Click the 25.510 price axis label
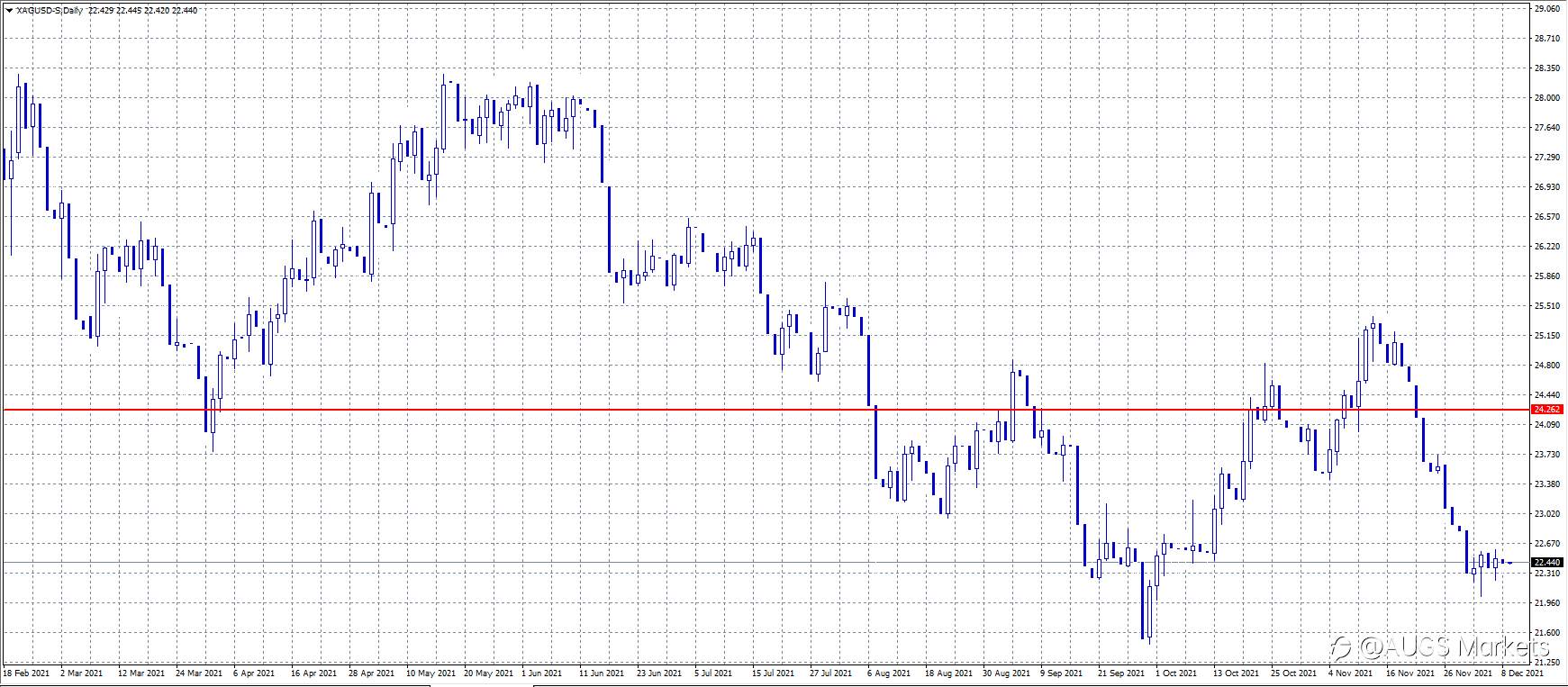 (x=1546, y=306)
